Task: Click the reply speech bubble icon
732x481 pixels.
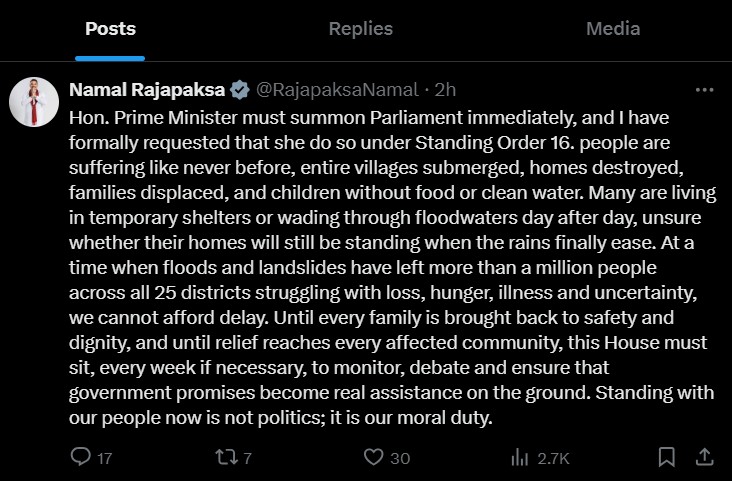Action: tap(81, 457)
